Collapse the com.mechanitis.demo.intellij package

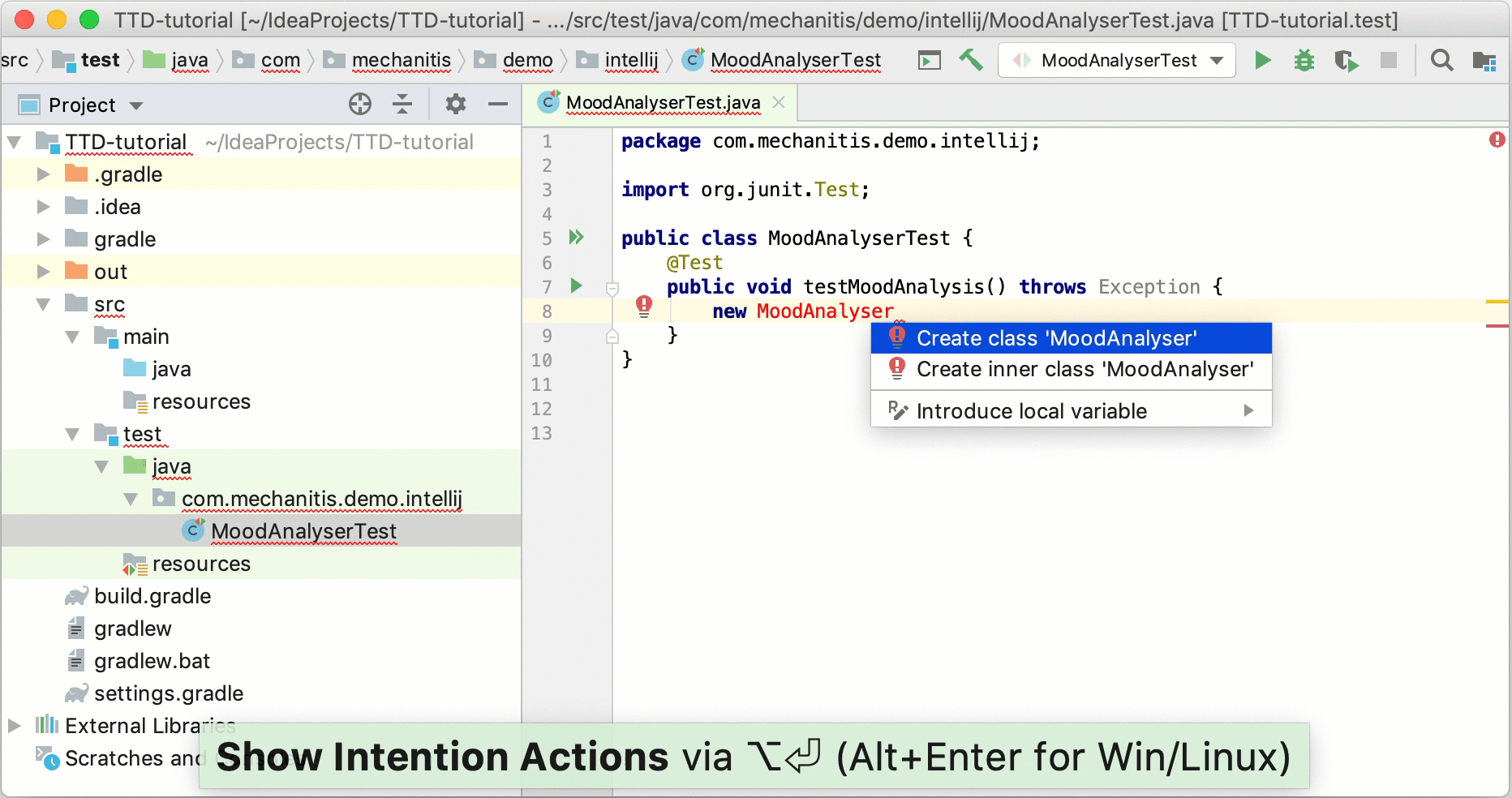click(131, 499)
